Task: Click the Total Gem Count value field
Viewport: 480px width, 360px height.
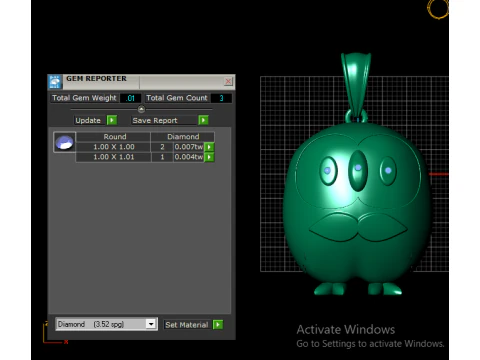Action: pyautogui.click(x=221, y=98)
